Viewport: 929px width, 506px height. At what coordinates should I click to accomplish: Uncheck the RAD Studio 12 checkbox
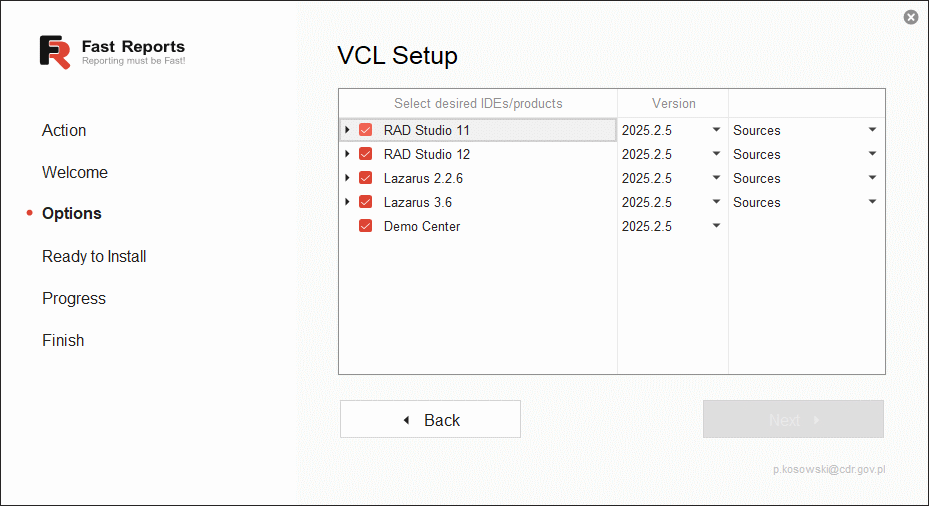(366, 154)
